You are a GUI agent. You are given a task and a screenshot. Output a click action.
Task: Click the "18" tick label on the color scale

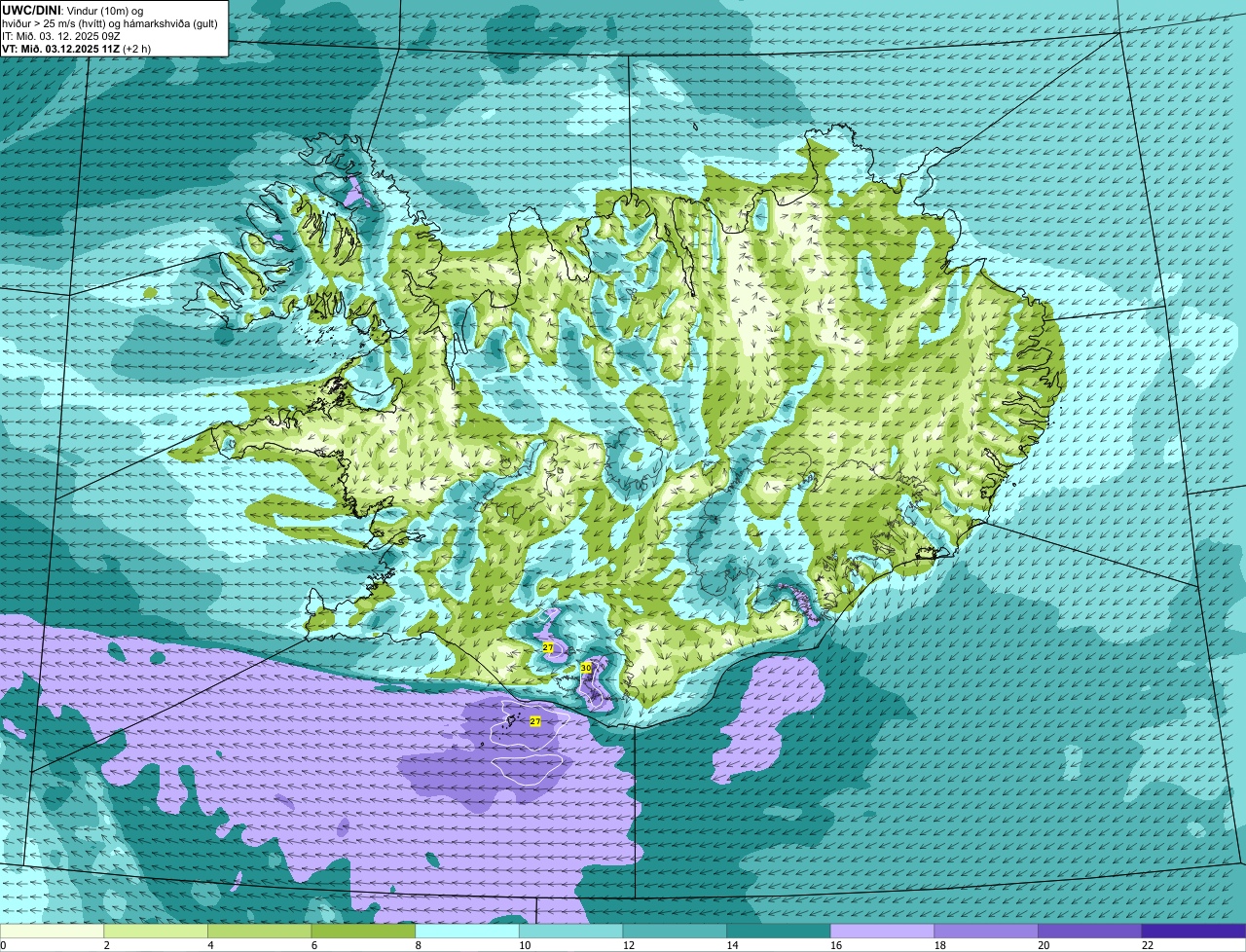click(x=939, y=945)
